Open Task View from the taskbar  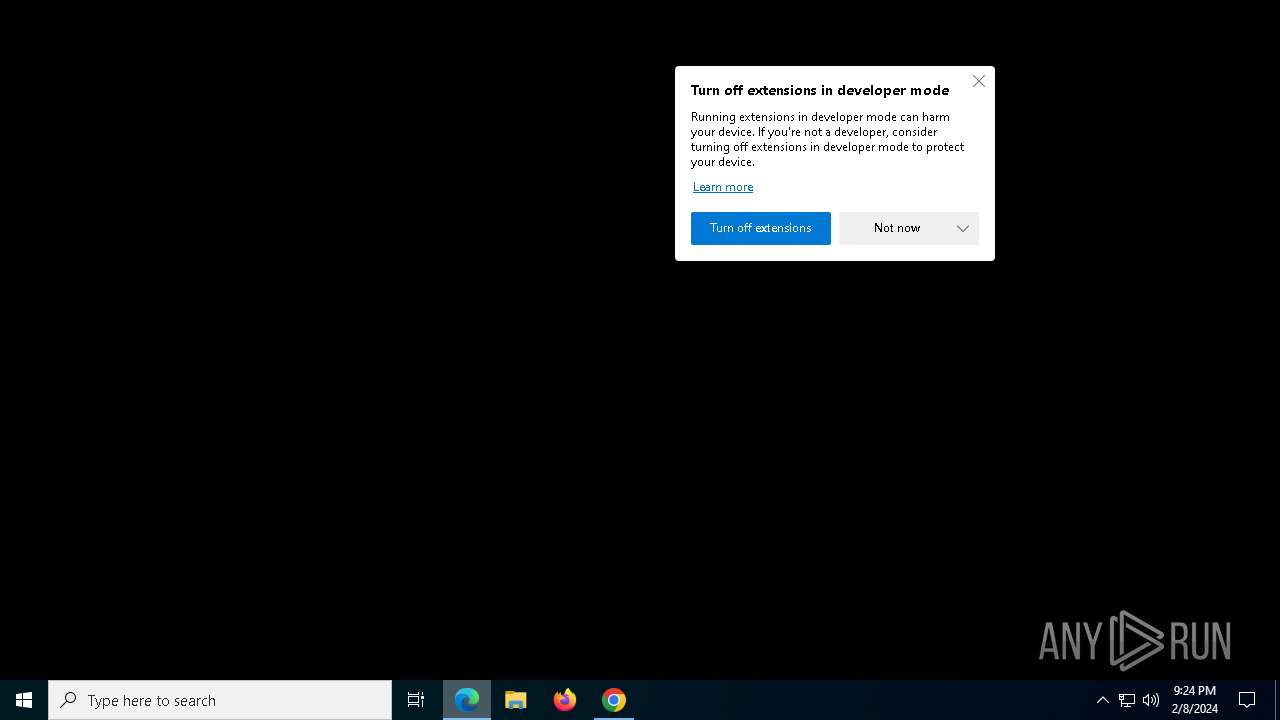pos(416,700)
